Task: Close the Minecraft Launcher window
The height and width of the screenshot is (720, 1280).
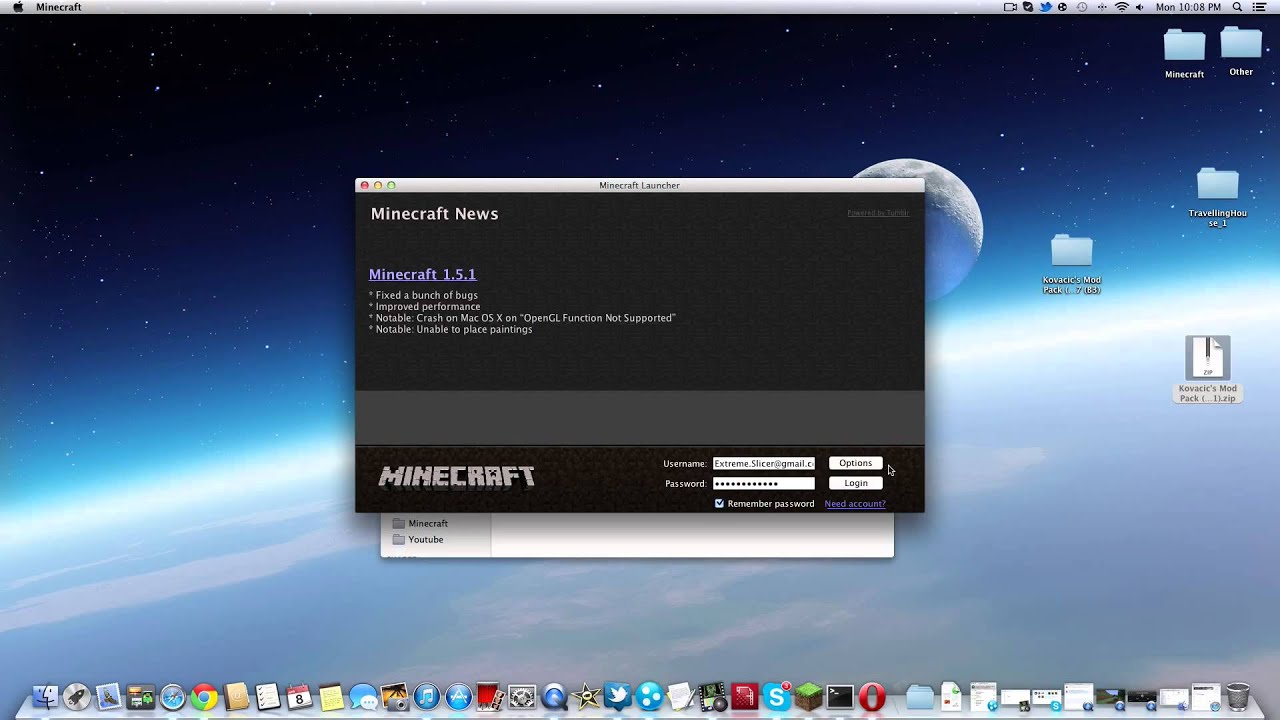Action: coord(365,185)
